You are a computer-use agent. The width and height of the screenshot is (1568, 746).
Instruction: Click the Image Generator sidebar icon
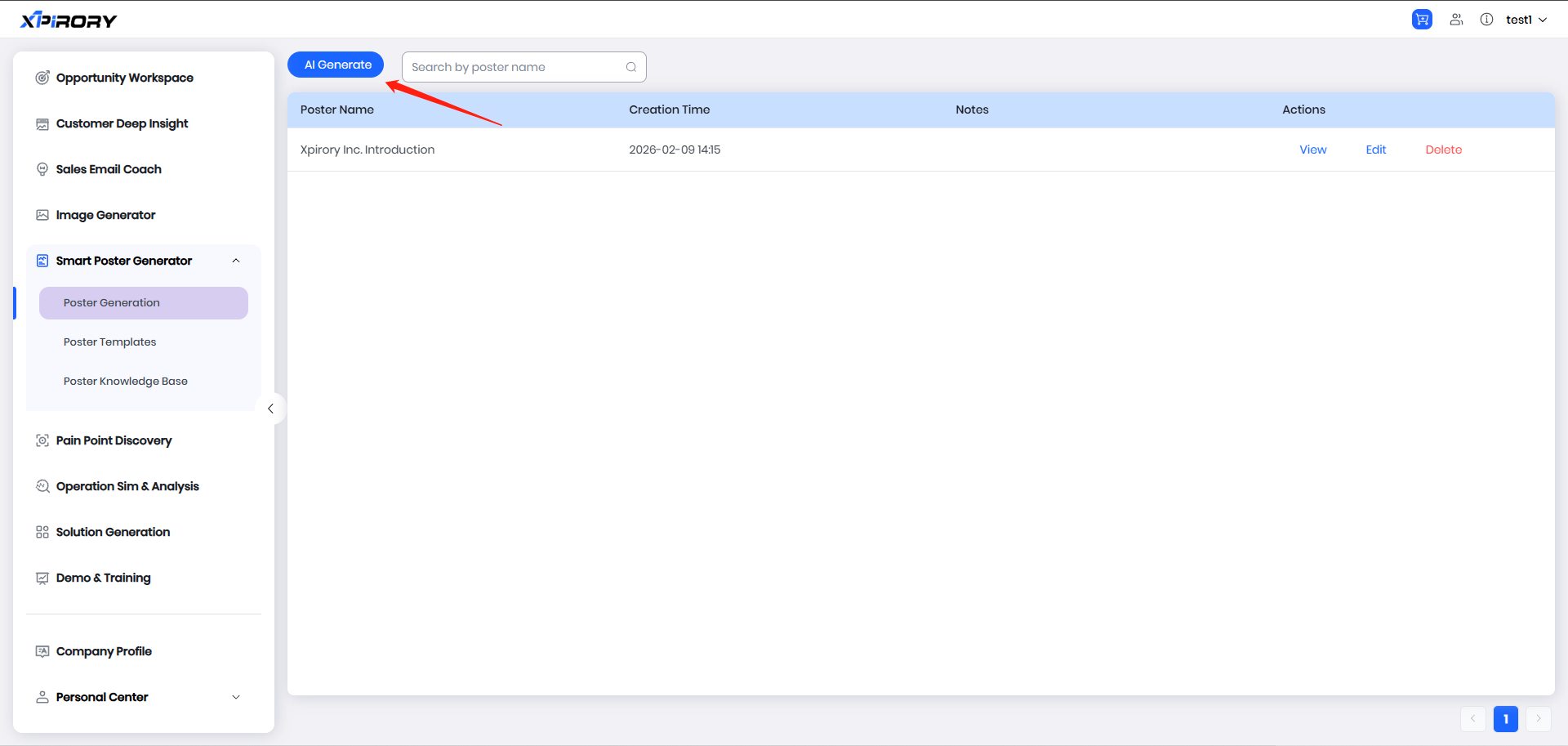coord(42,215)
